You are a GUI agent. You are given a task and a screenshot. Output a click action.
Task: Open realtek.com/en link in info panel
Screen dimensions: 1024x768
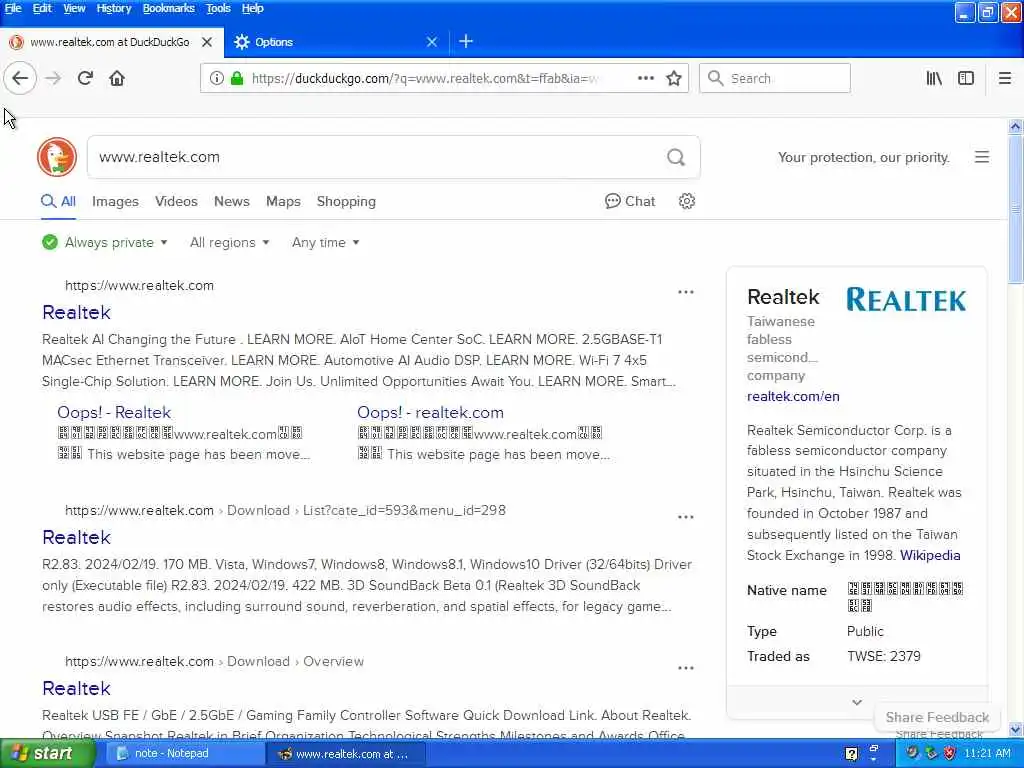793,396
